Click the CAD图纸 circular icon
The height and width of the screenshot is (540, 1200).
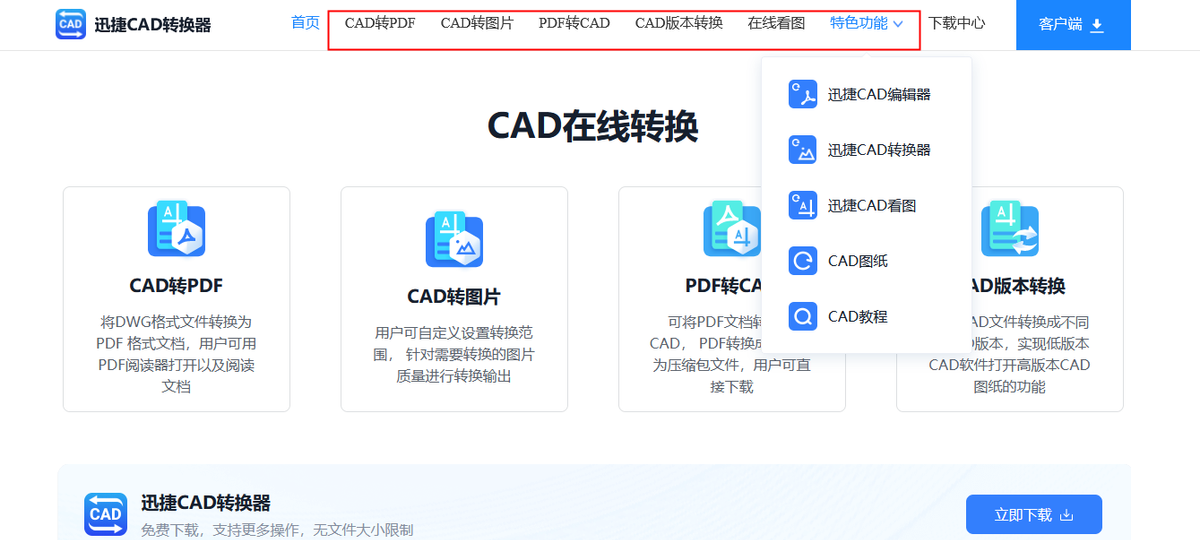802,261
